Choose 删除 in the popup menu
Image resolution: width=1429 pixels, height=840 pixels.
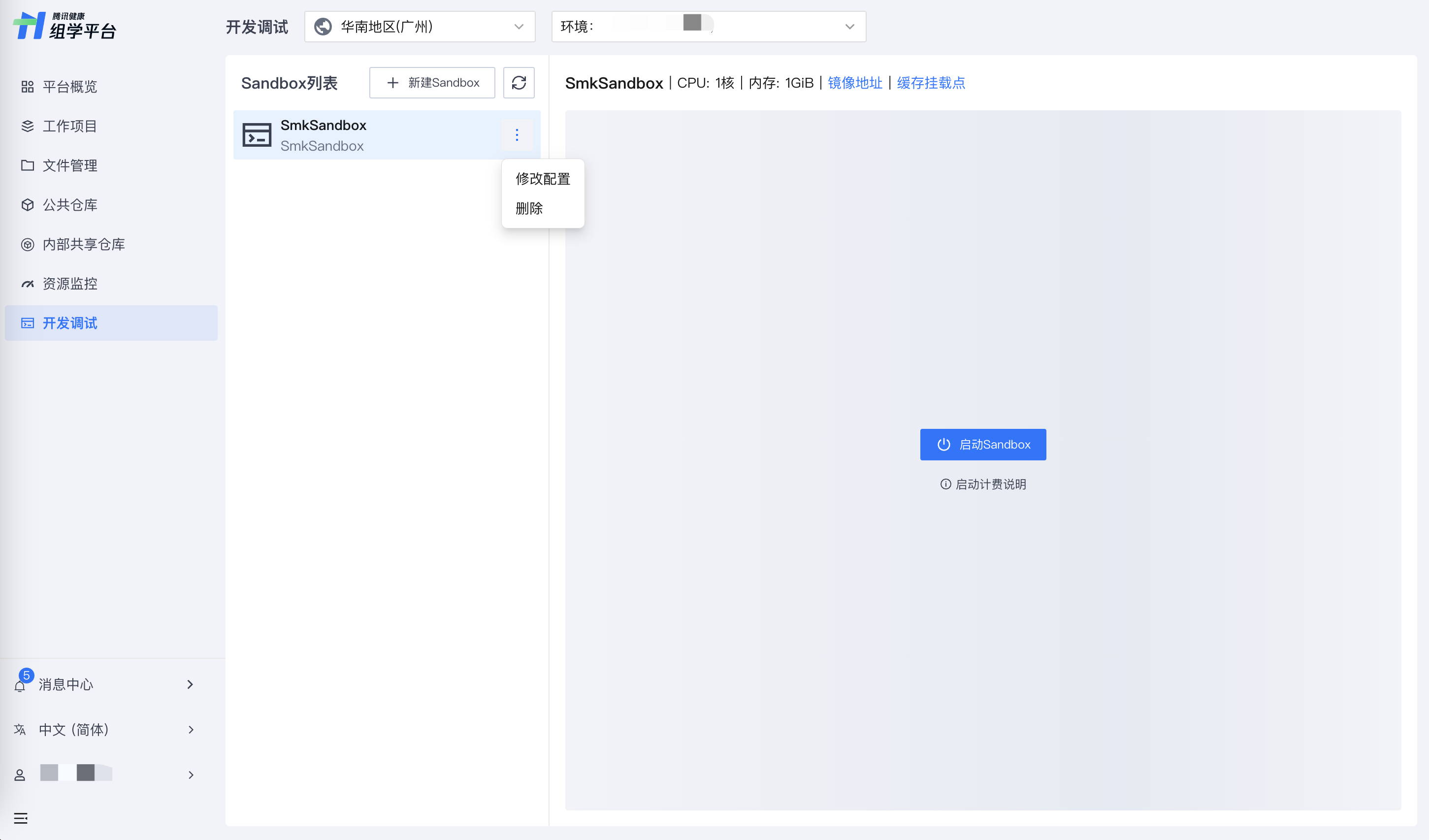coord(529,209)
